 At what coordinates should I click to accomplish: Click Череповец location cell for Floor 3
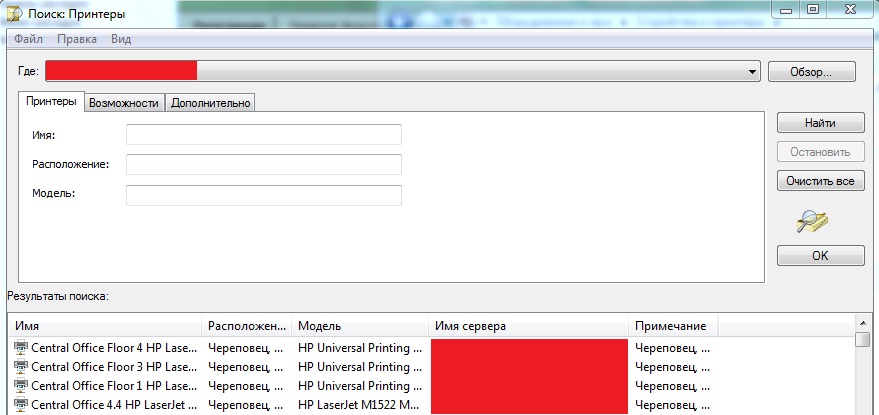(246, 367)
